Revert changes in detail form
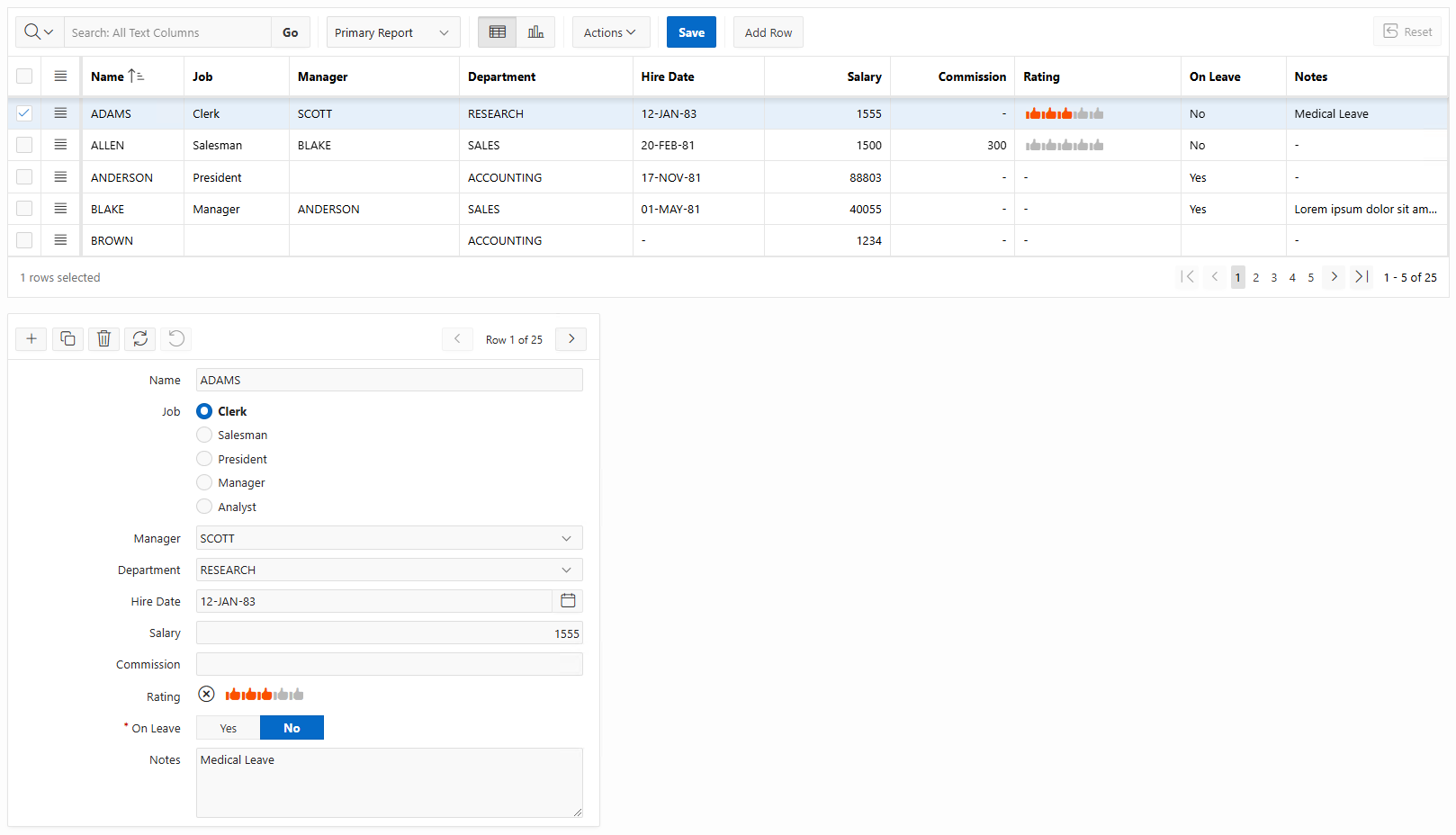The width and height of the screenshot is (1456, 835). pos(176,339)
